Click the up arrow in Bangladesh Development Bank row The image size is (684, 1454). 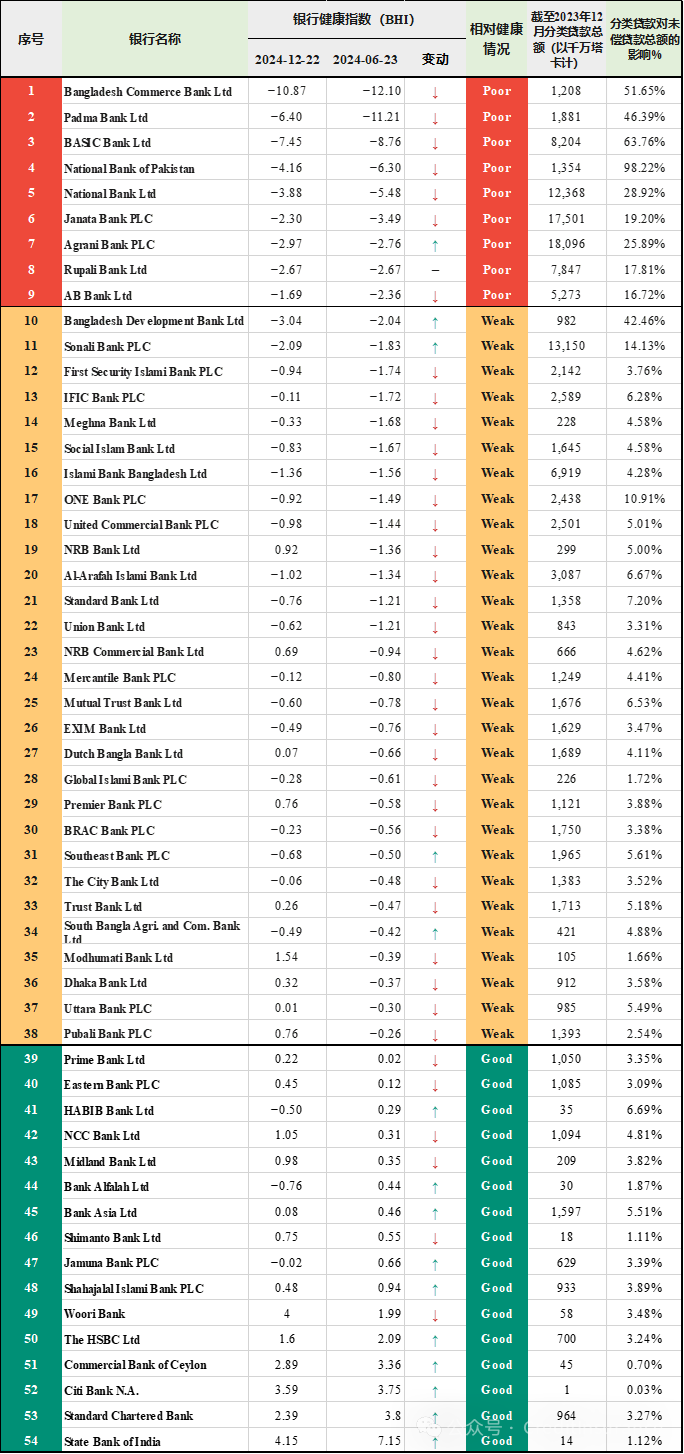436,321
